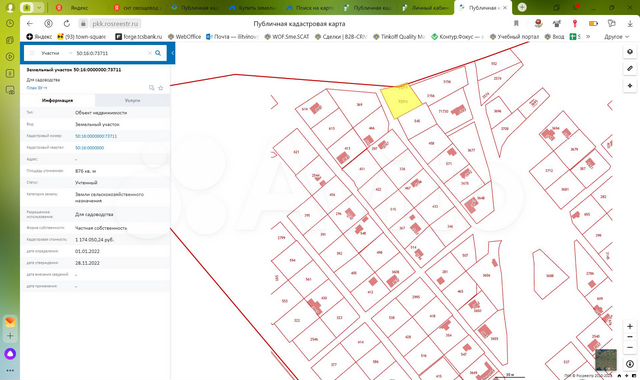Open cadastral number link 50:16:0000000:73711
This screenshot has height=380, width=640.
(x=96, y=136)
